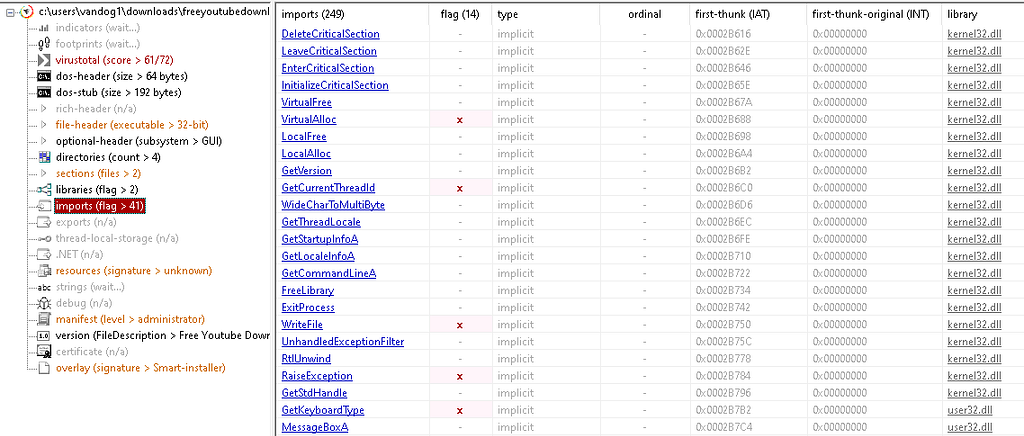Image resolution: width=1024 pixels, height=436 pixels.
Task: Select file-header (executable > 32-bit) node
Action: tap(133, 125)
